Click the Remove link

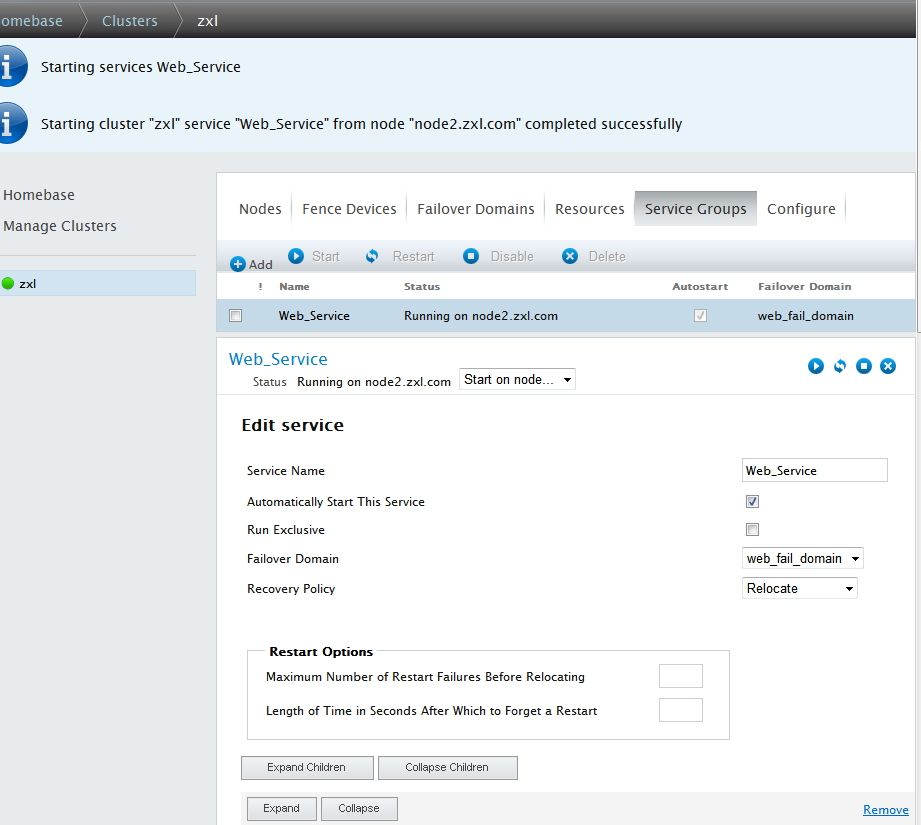(886, 810)
